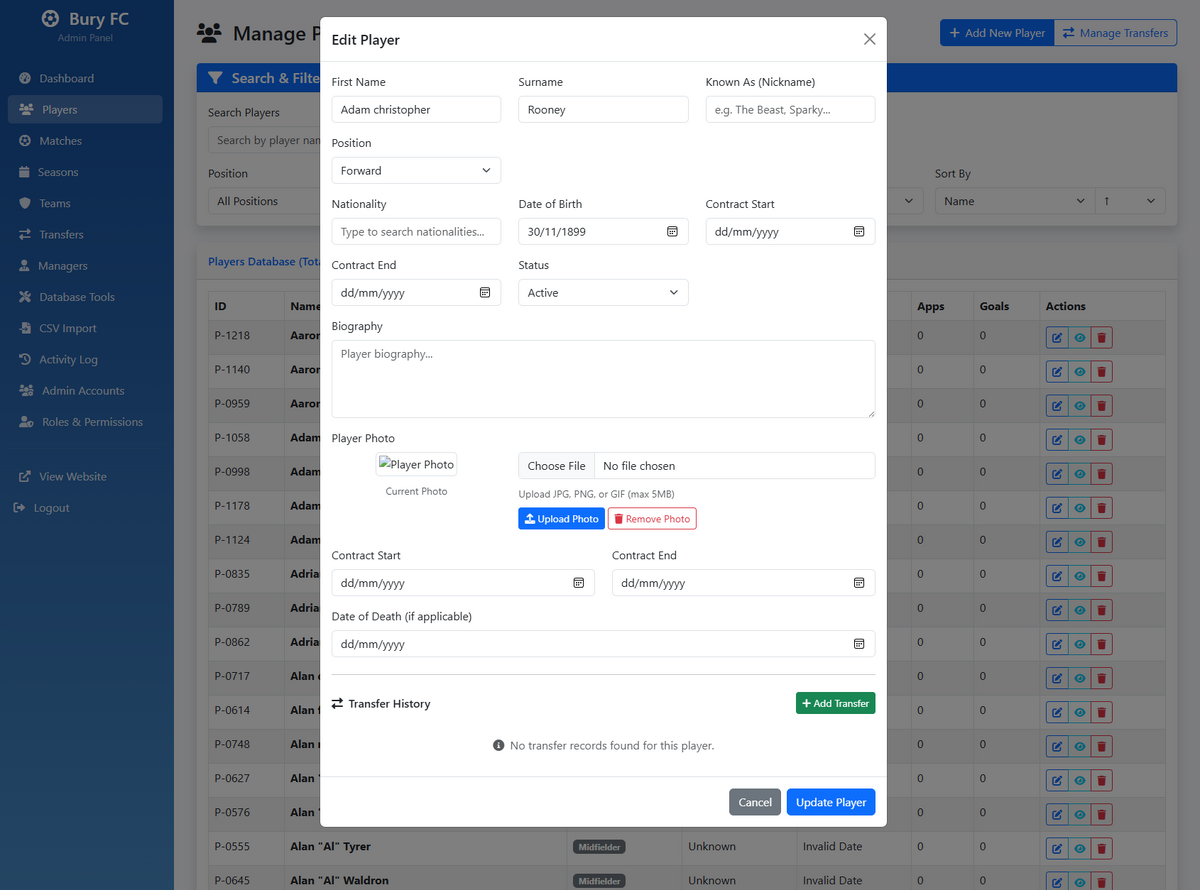View player P-0959 with the eye icon
Screen dimensions: 1200x890
pos(1079,406)
